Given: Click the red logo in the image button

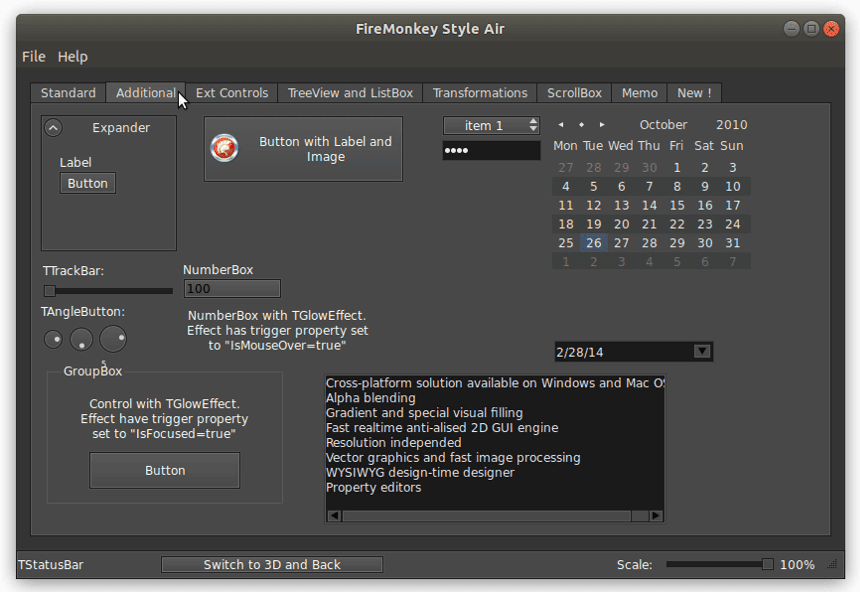Looking at the screenshot, I should click(224, 148).
